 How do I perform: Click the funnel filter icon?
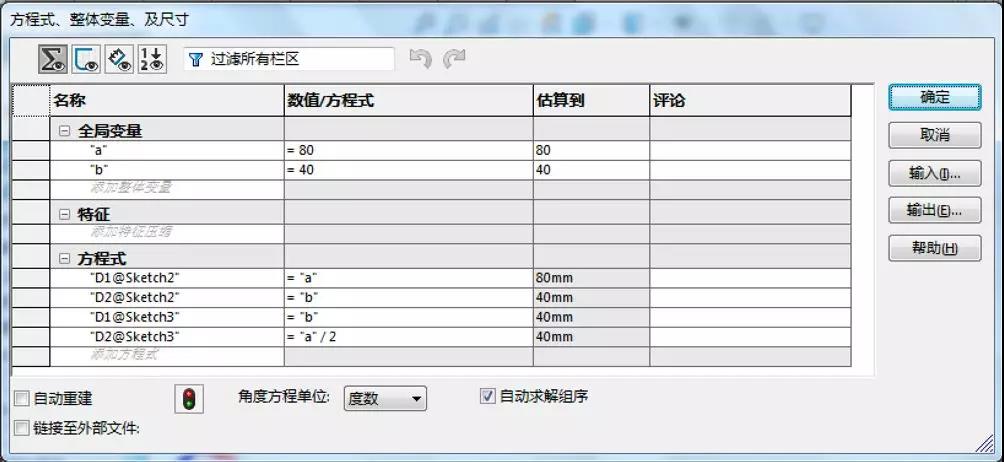click(x=196, y=60)
